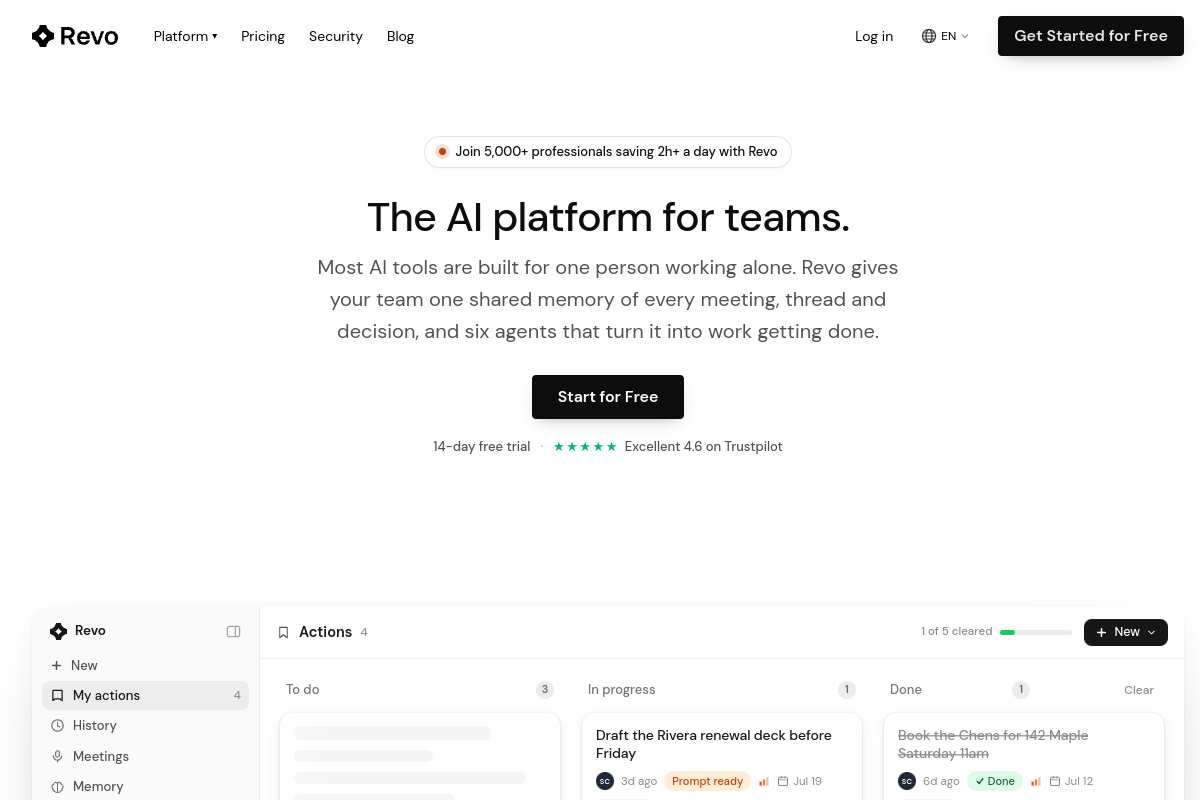This screenshot has width=1200, height=800.
Task: Select My actions in the sidebar
Action: click(145, 695)
